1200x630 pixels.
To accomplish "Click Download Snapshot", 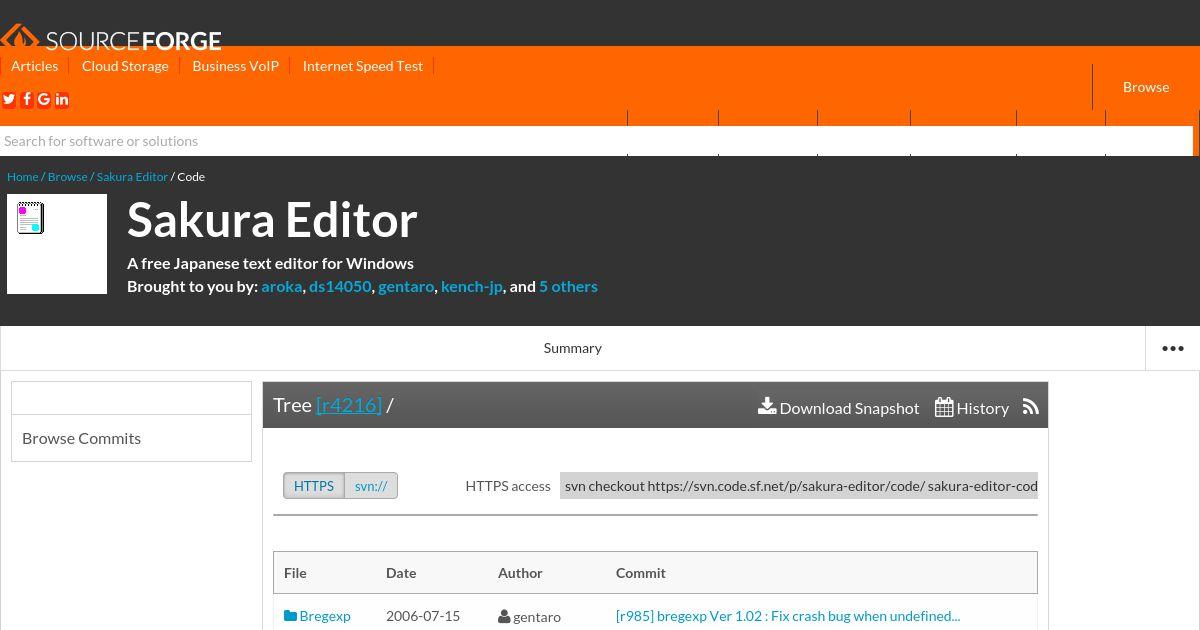I will tap(838, 407).
